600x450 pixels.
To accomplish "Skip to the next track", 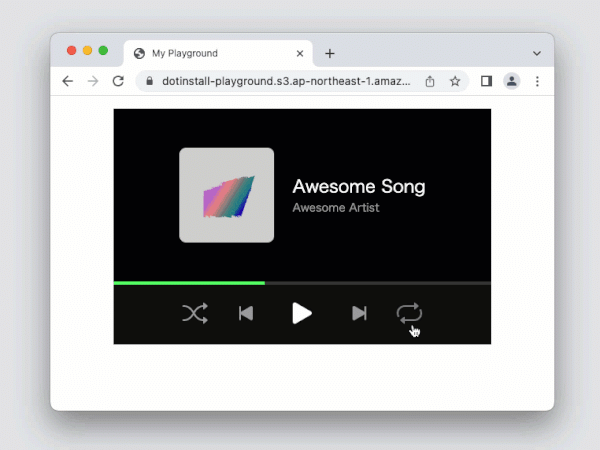I will click(359, 313).
